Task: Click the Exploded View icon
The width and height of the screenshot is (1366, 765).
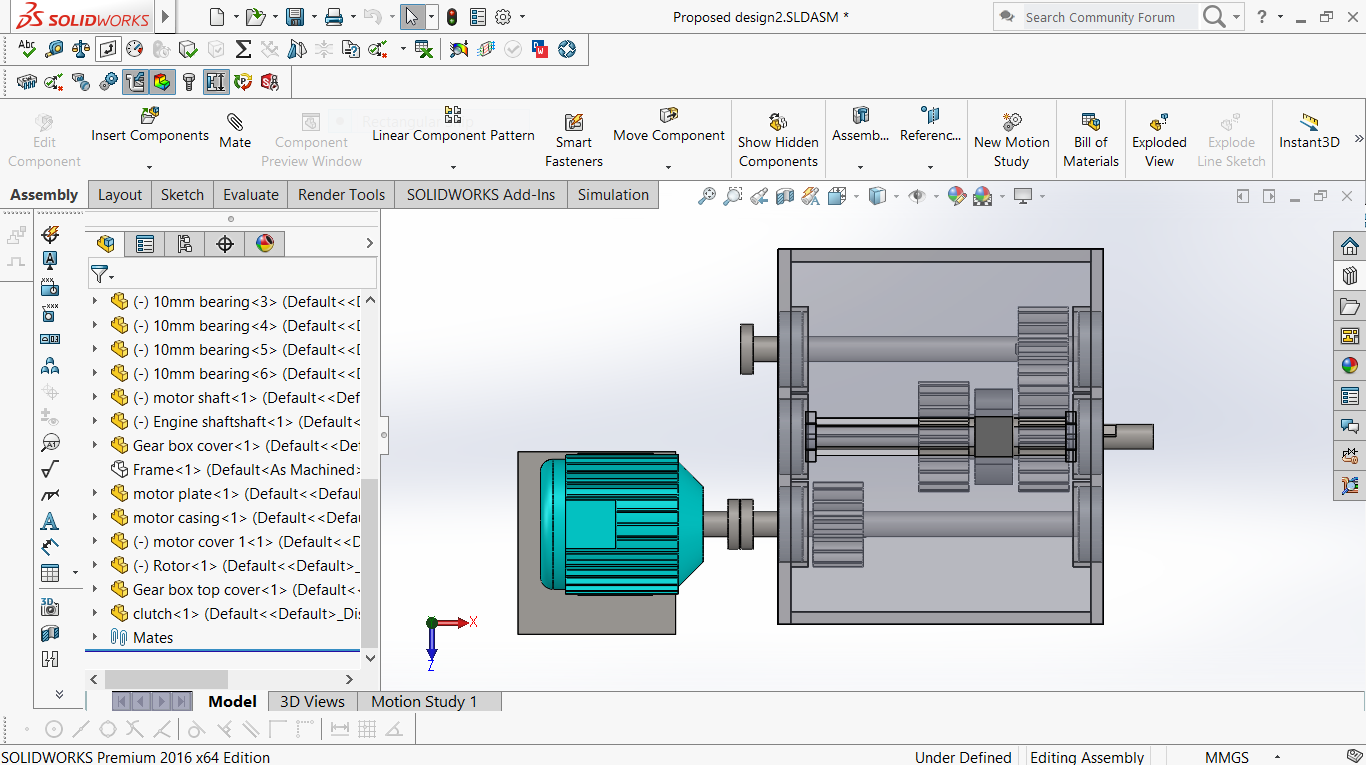Action: point(1159,122)
